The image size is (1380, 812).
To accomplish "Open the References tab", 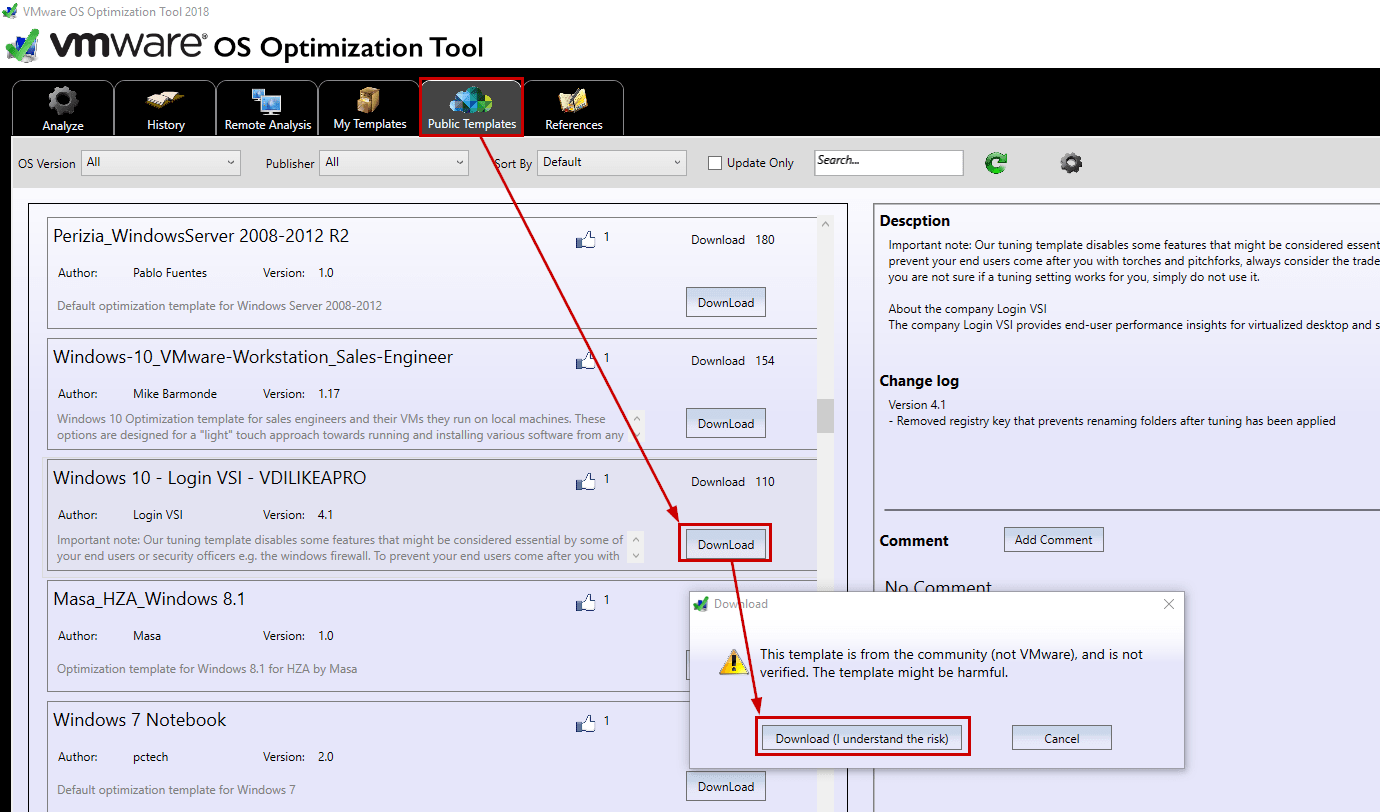I will (x=573, y=108).
